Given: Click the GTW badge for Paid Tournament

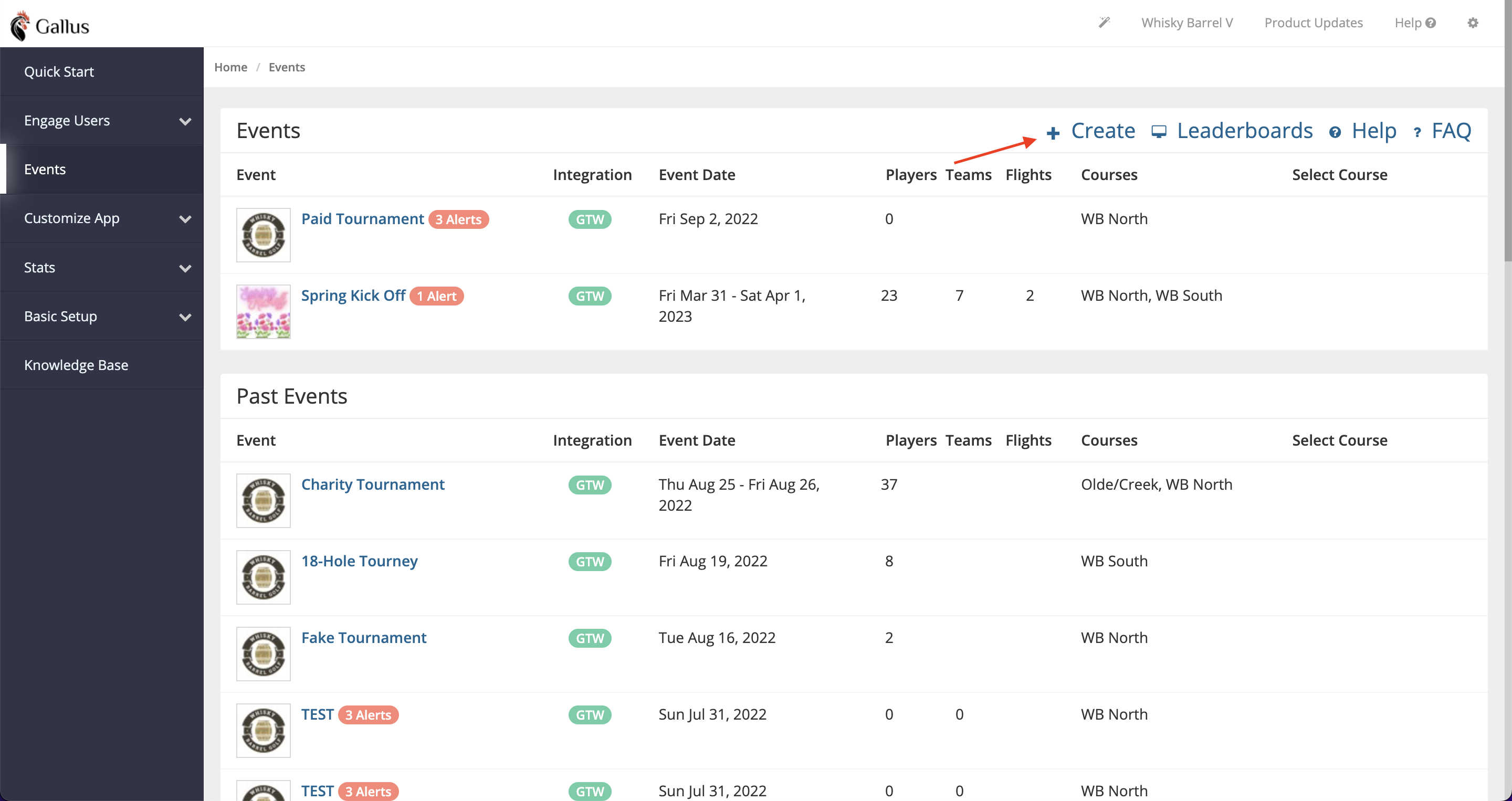Looking at the screenshot, I should 589,219.
